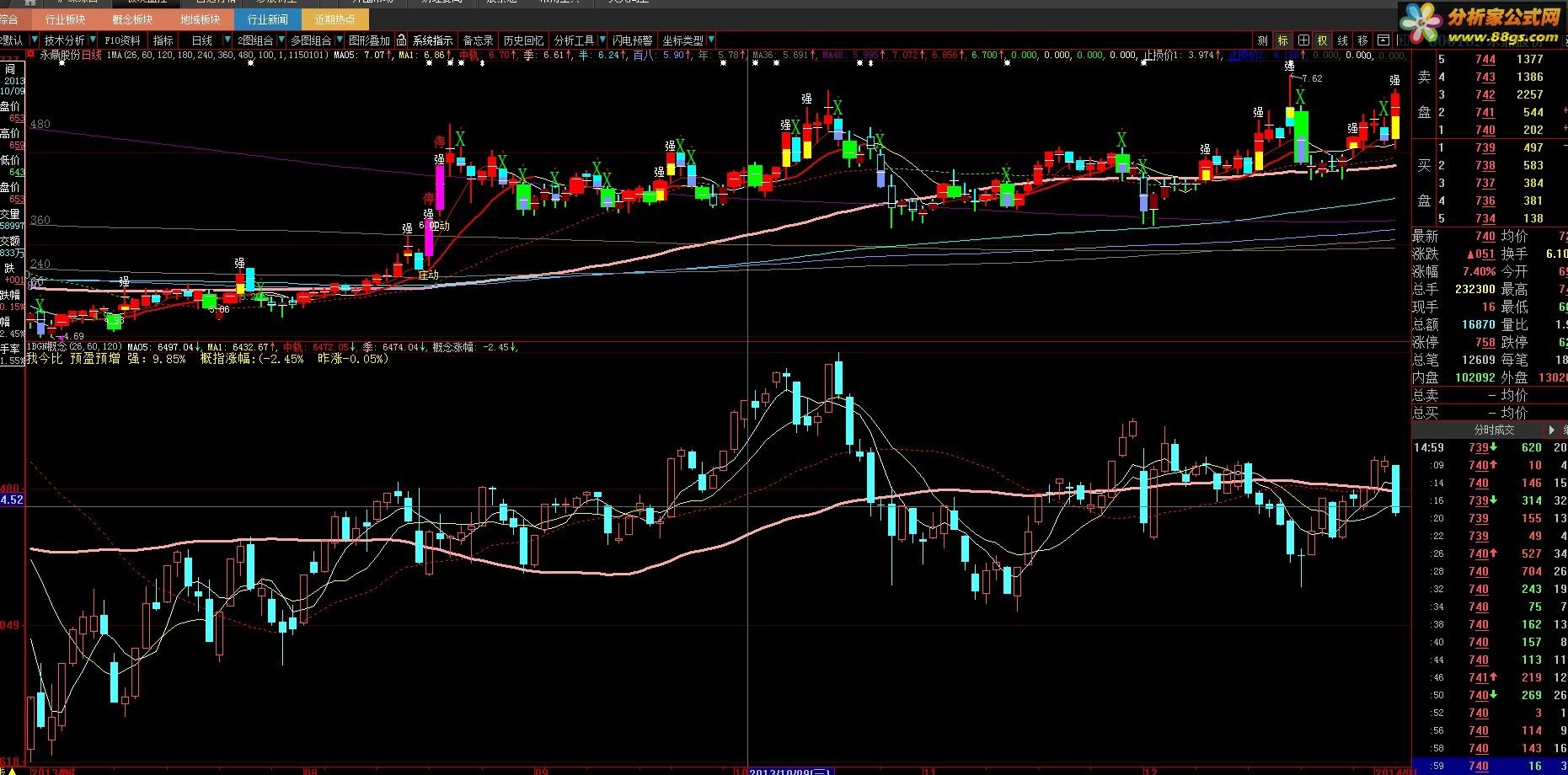Open the 分析工具 dropdown arrow
This screenshot has width=1568, height=775.
point(602,40)
